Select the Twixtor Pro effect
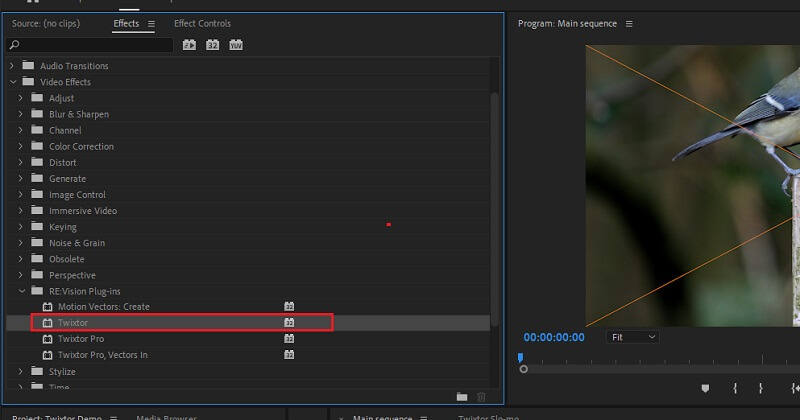 pyautogui.click(x=81, y=339)
